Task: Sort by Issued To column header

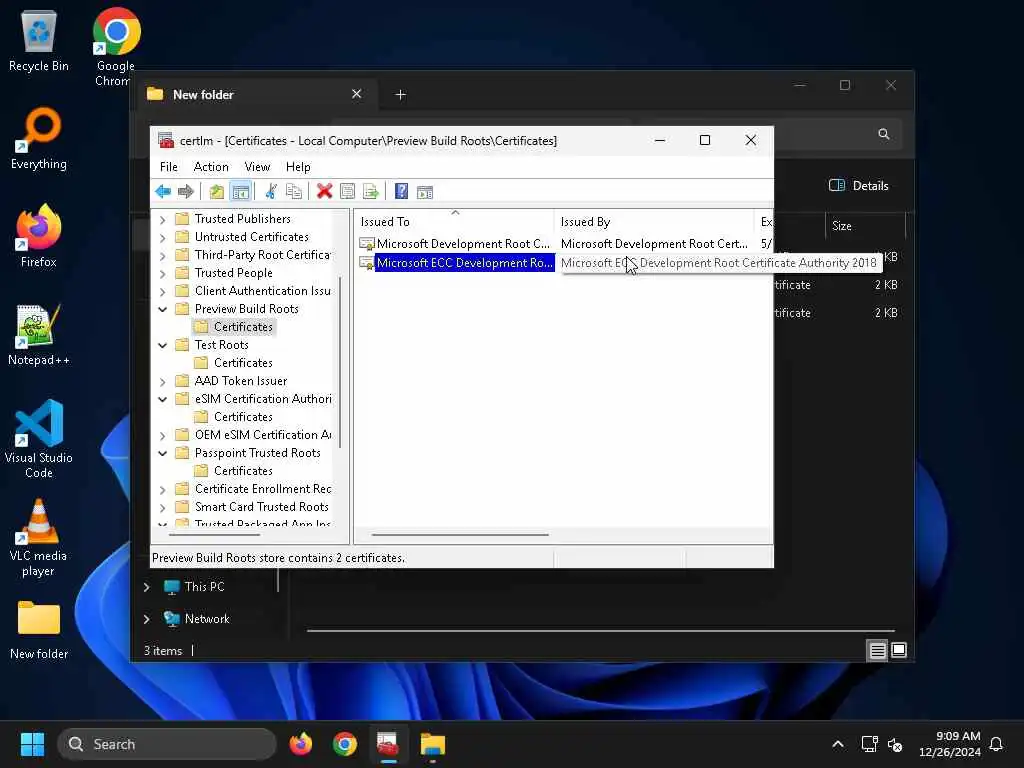Action: pos(455,221)
